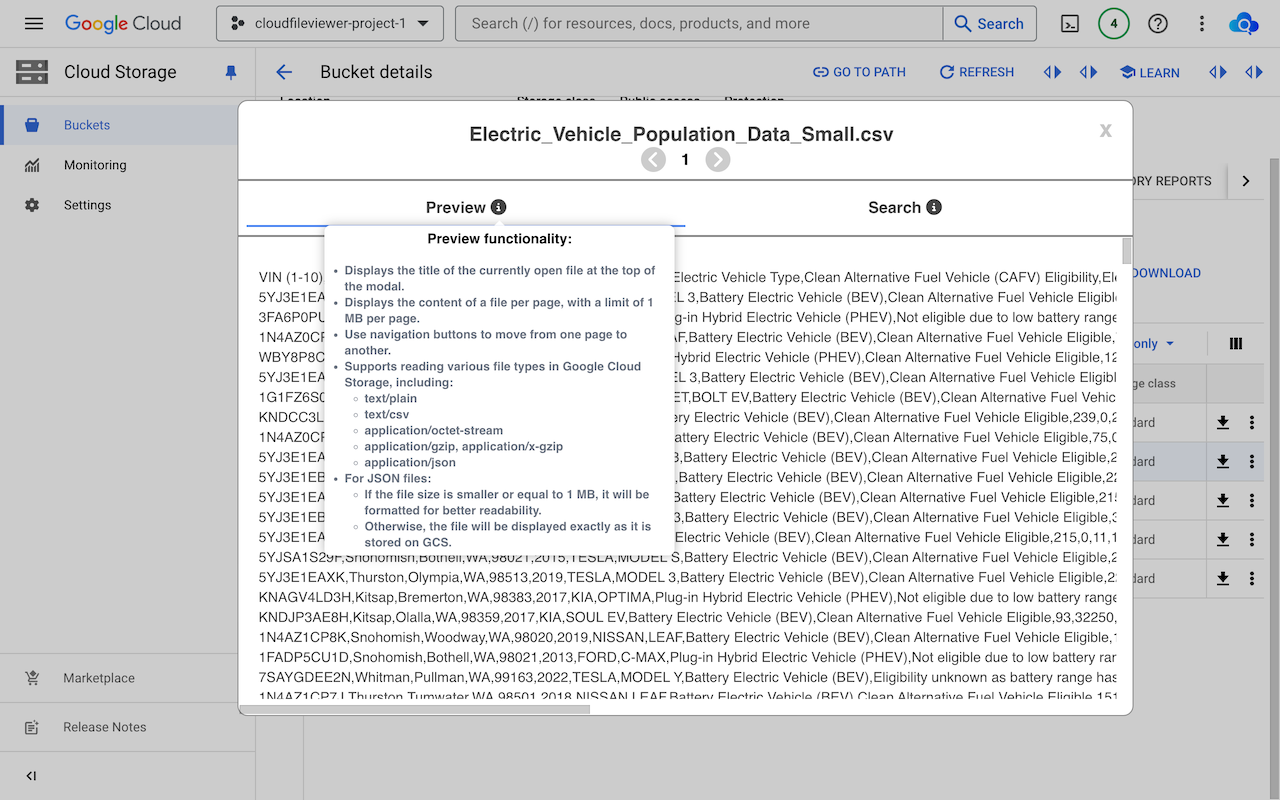
Task: Open the Help menu with question mark icon
Action: [x=1157, y=23]
